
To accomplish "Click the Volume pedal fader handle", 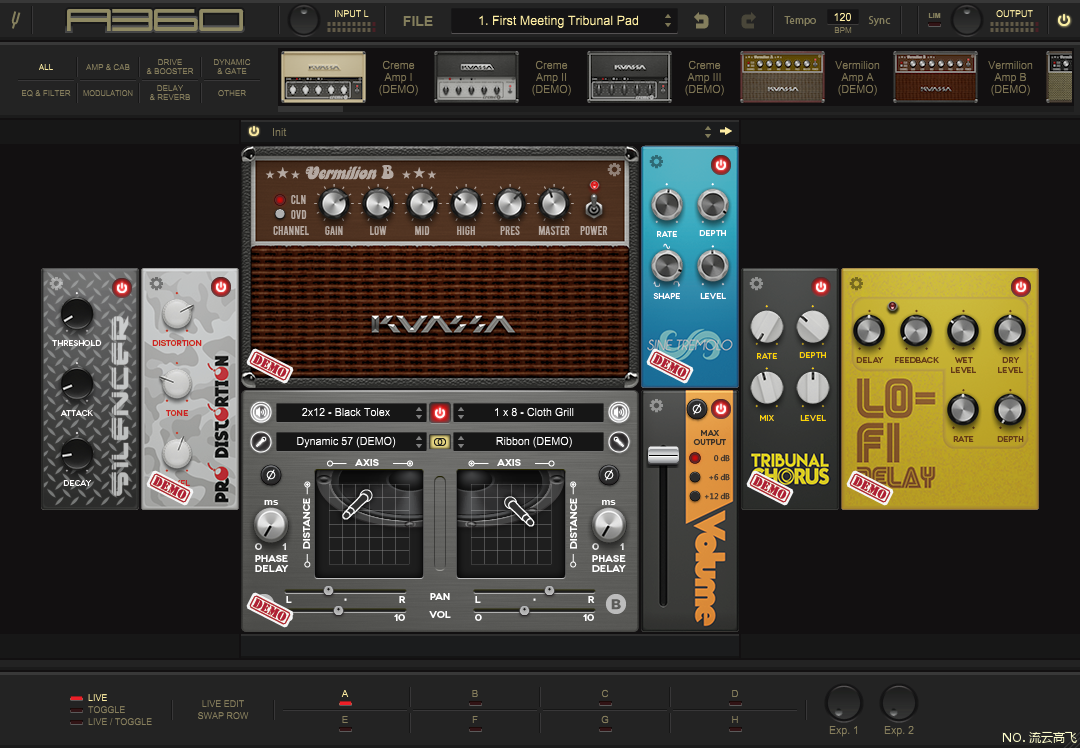I will [663, 455].
